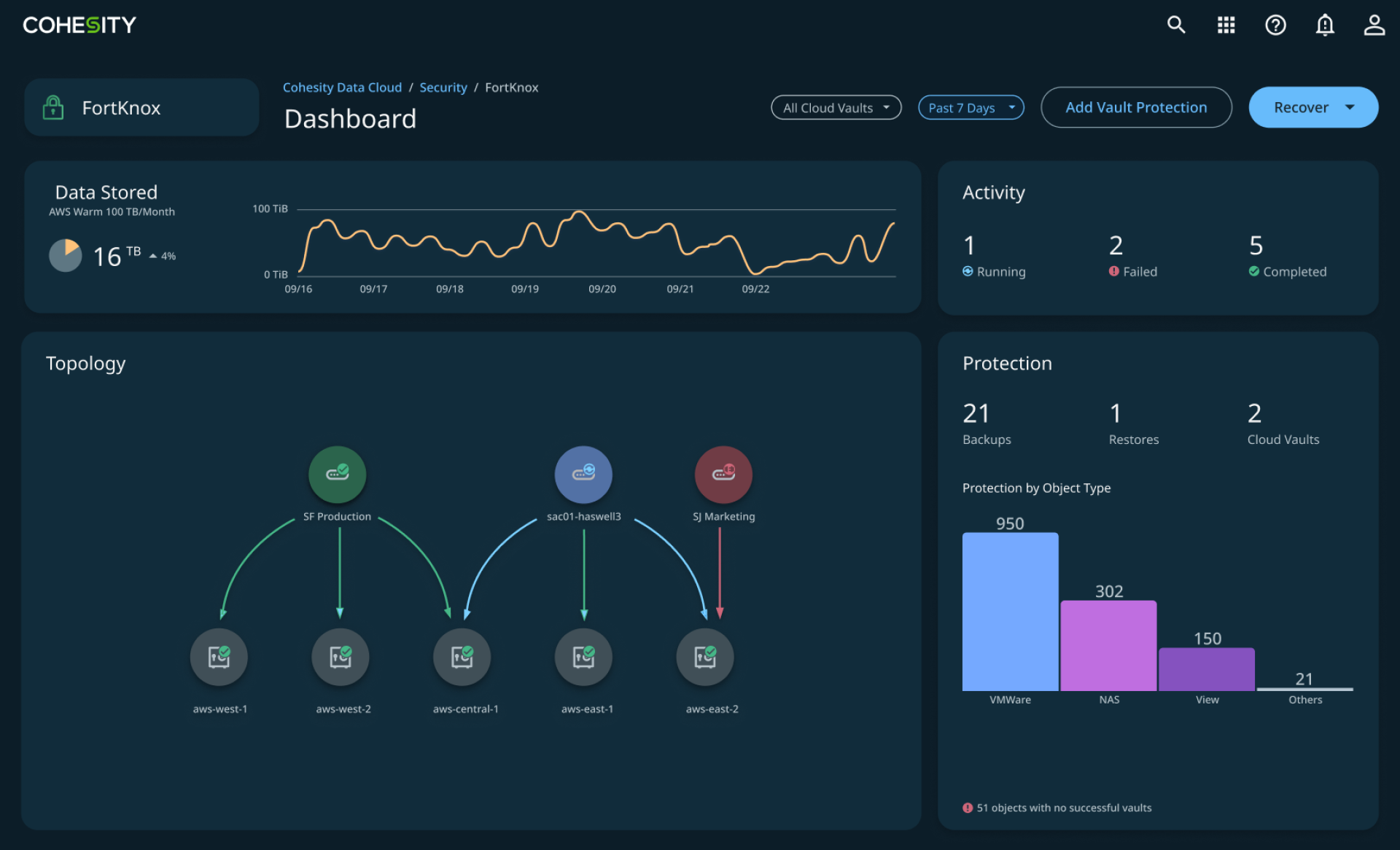Click the 2 Cloud Vaults count
This screenshot has height=850, width=1400.
[1254, 413]
